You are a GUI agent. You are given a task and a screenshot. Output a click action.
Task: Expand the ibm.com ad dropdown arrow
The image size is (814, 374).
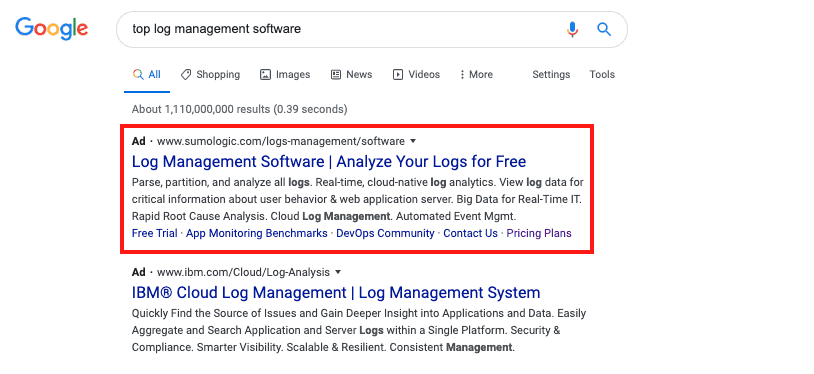(x=338, y=272)
